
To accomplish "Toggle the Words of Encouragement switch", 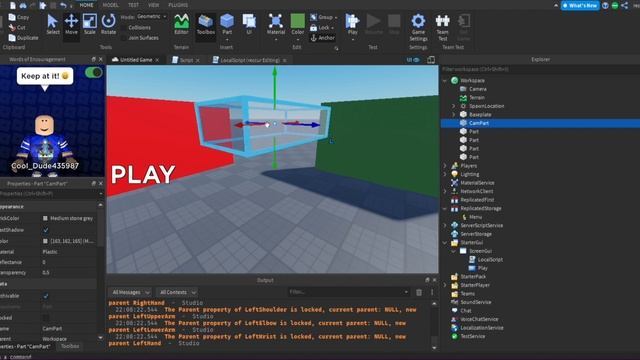I will (94, 73).
